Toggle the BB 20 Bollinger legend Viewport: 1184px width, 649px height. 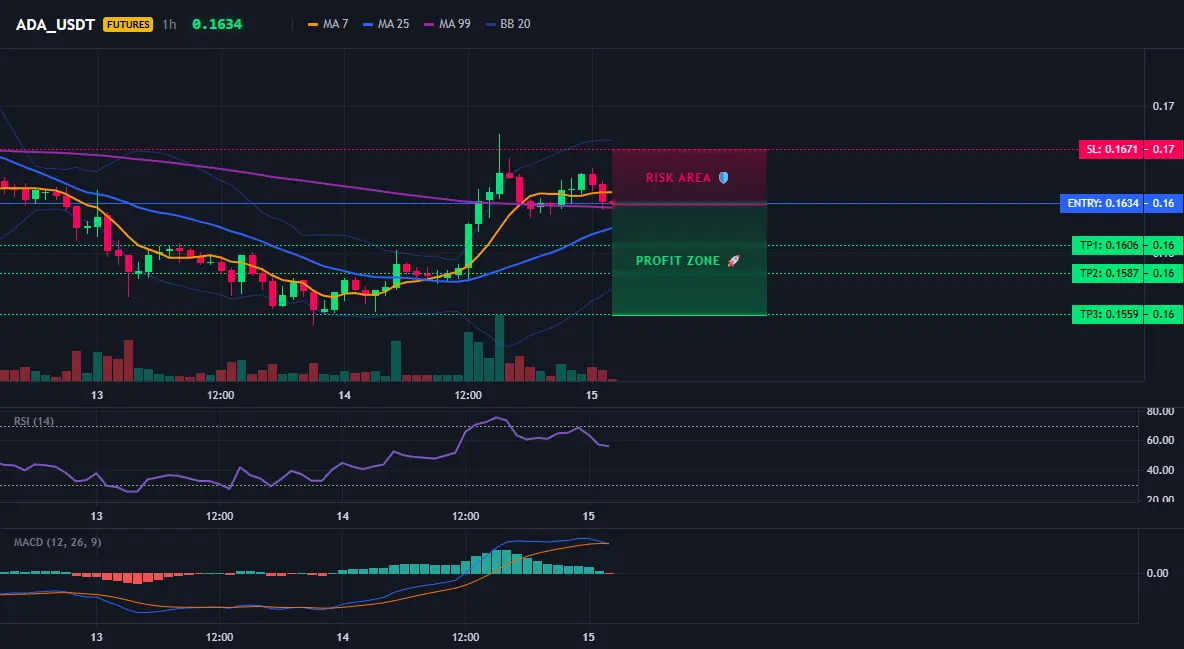507,24
